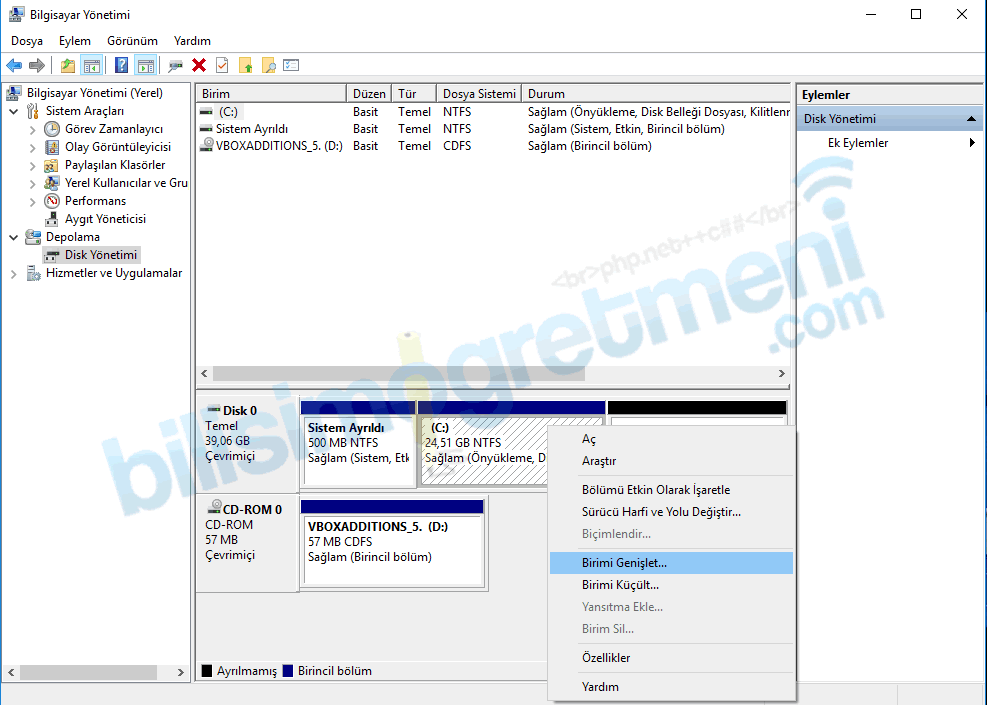Choose Birimi Genişlet from context menu
Screen dimensions: 987x705
tap(624, 563)
